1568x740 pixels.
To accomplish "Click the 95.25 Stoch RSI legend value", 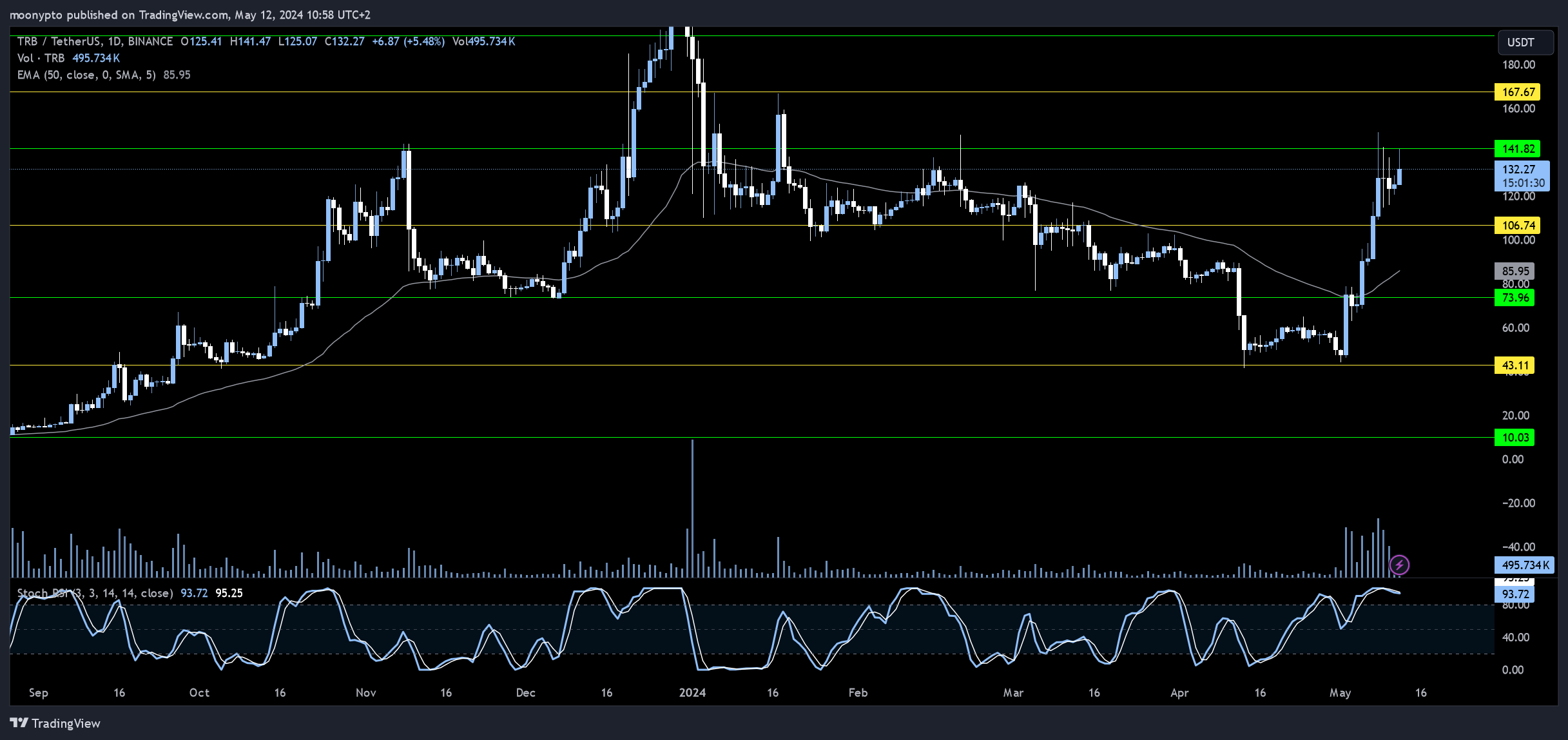I will pyautogui.click(x=229, y=593).
